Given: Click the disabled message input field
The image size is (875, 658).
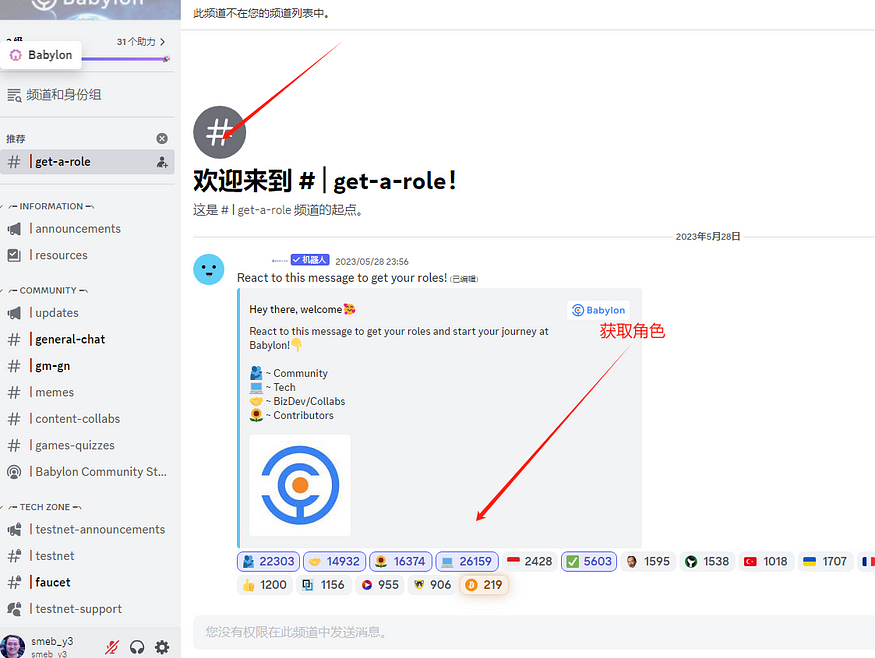Looking at the screenshot, I should click(533, 632).
